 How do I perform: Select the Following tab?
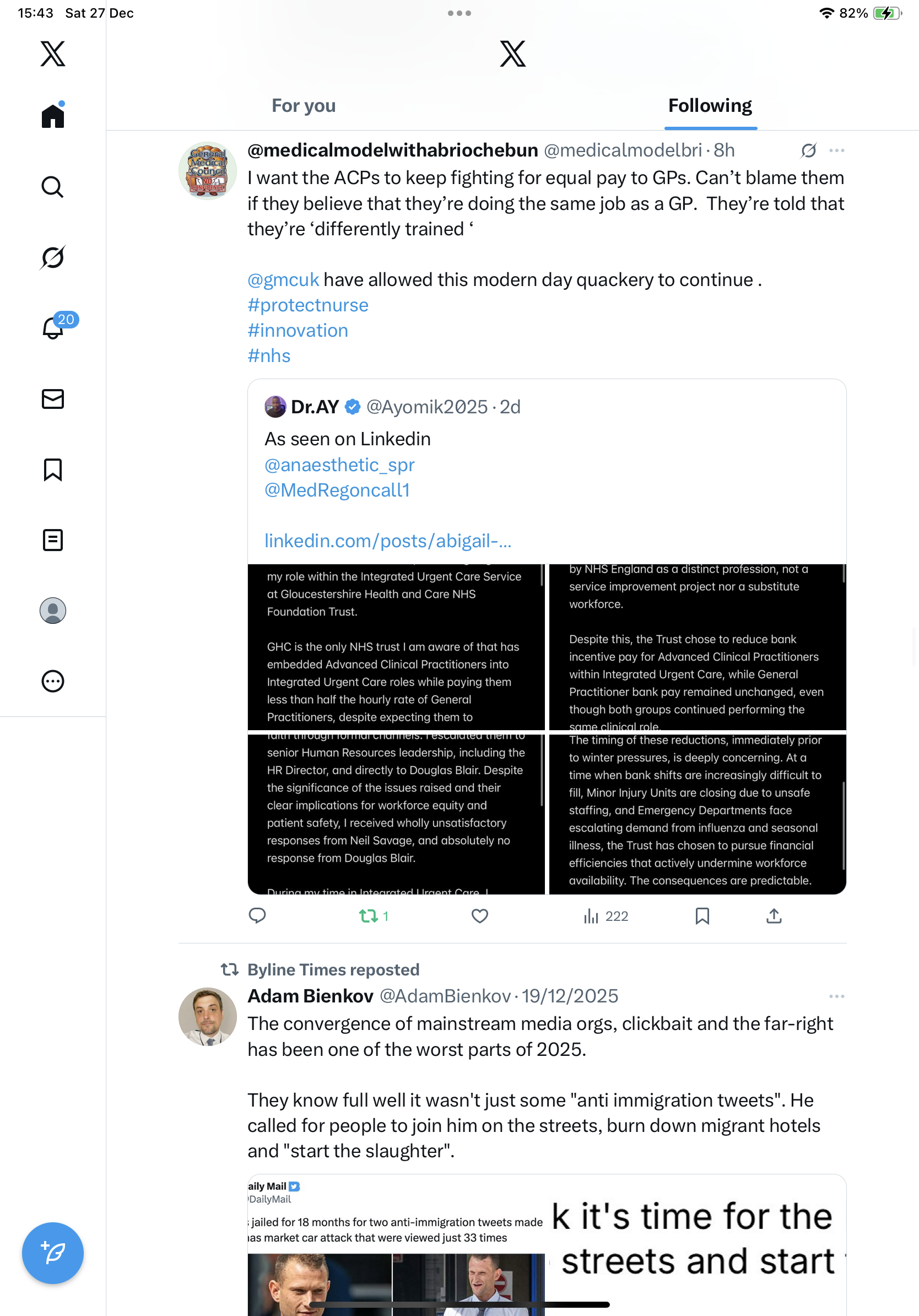[710, 106]
